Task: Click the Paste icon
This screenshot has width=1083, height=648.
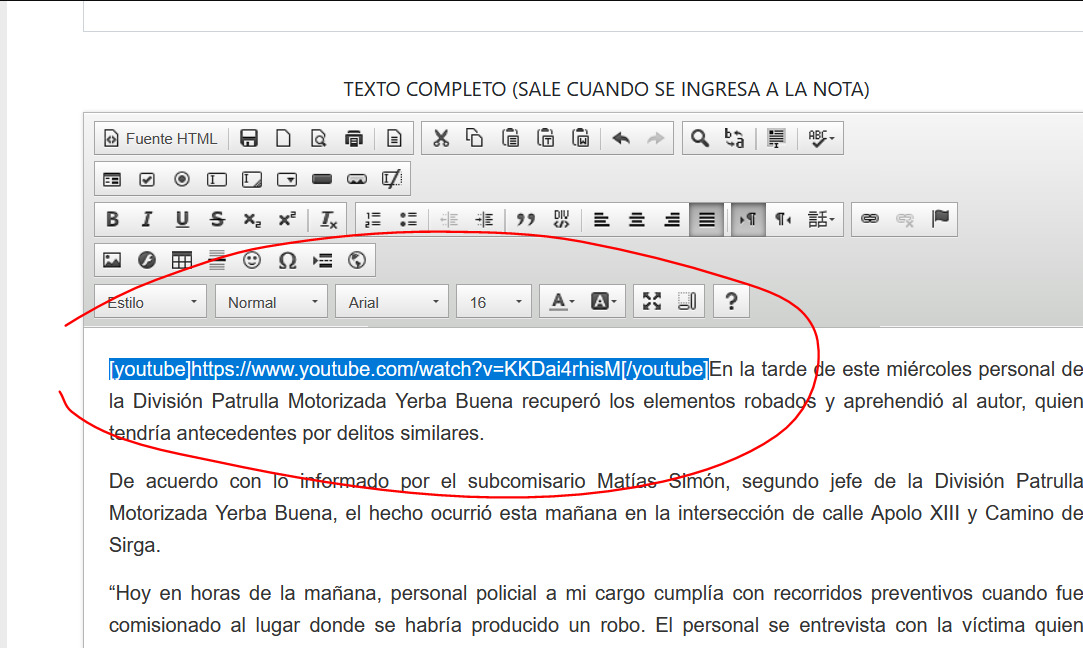Action: pos(510,138)
